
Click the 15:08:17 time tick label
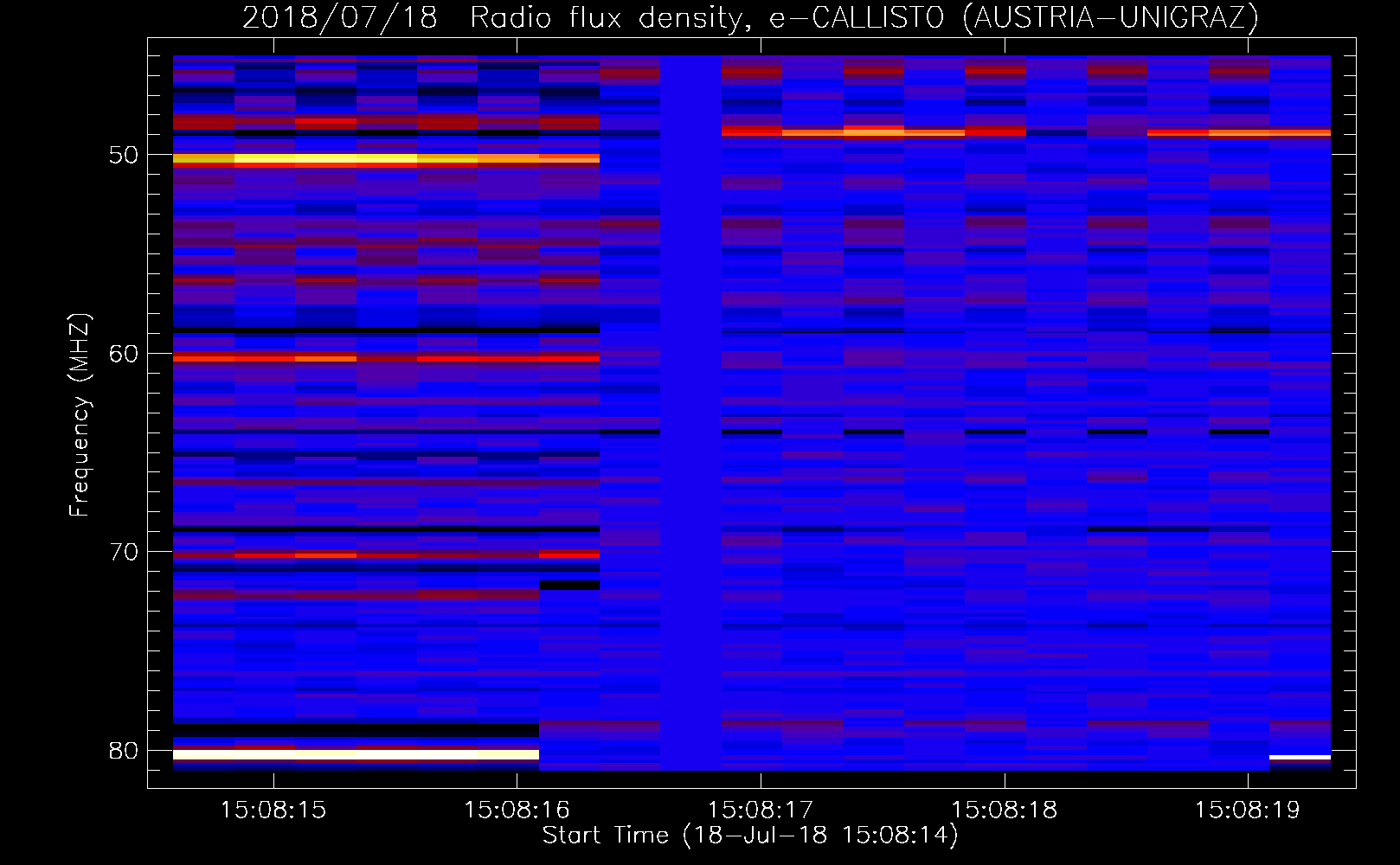coord(761,810)
